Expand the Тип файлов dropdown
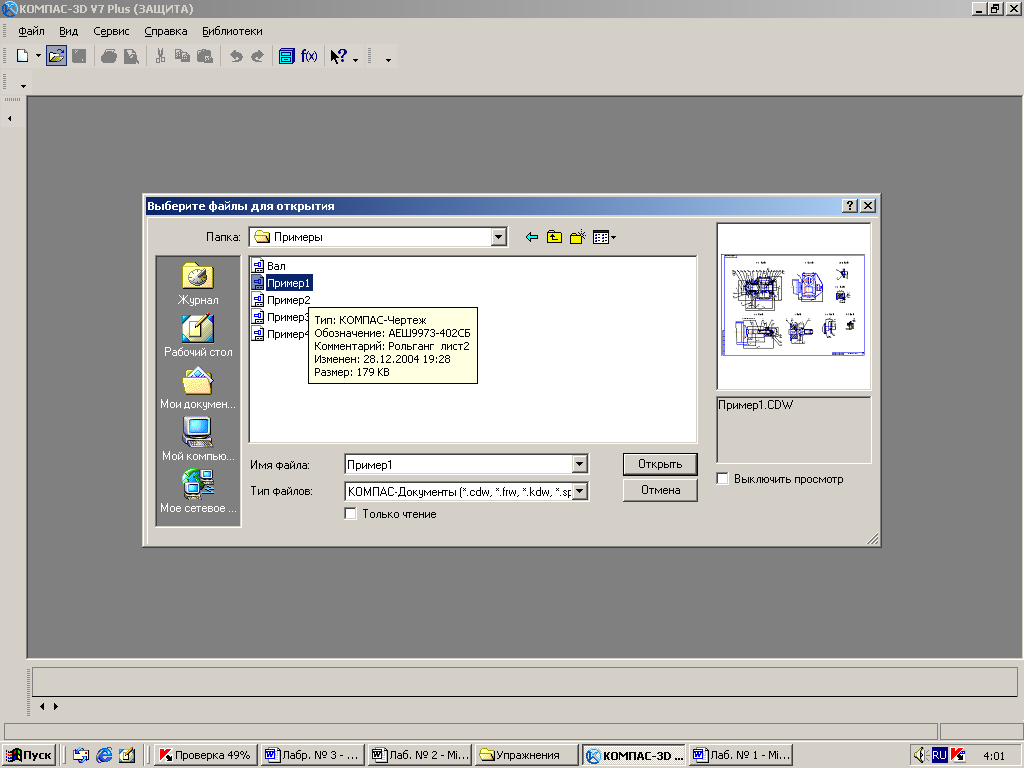The image size is (1024, 768). [580, 491]
